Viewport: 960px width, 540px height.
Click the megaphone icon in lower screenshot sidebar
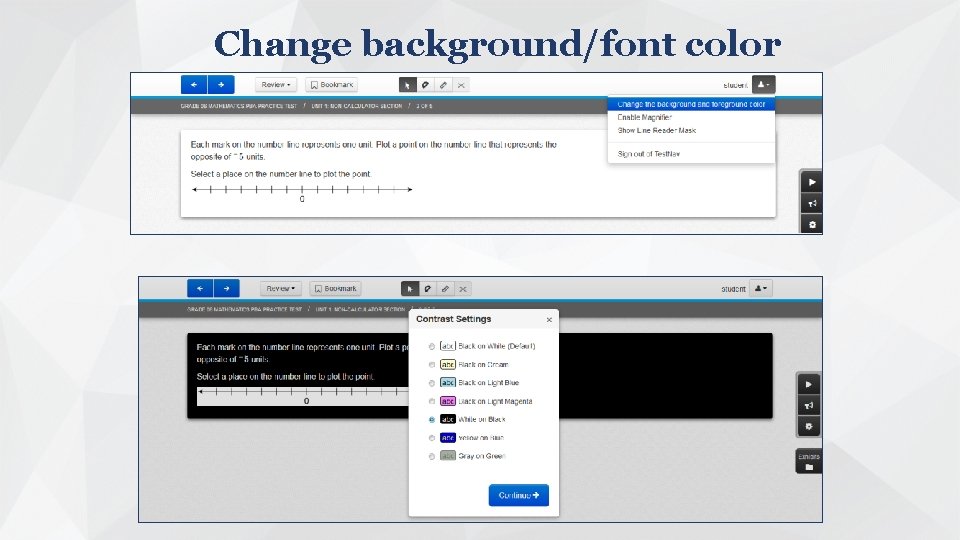[x=809, y=405]
